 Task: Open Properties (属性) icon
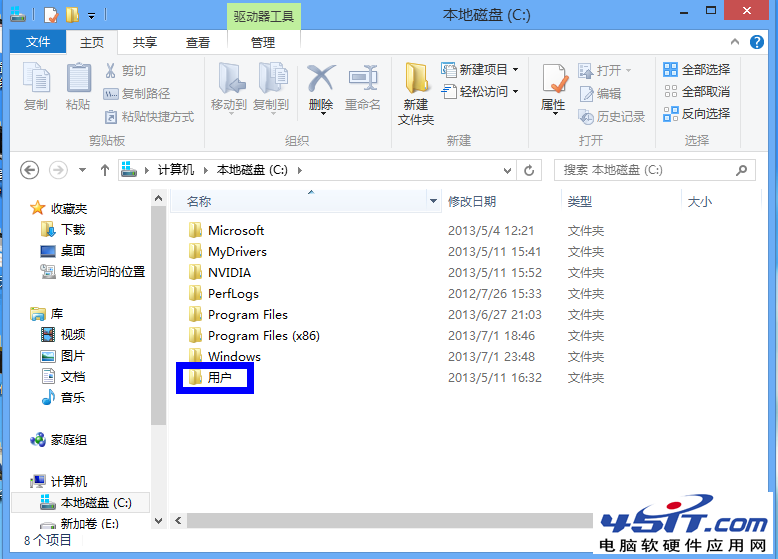[554, 79]
